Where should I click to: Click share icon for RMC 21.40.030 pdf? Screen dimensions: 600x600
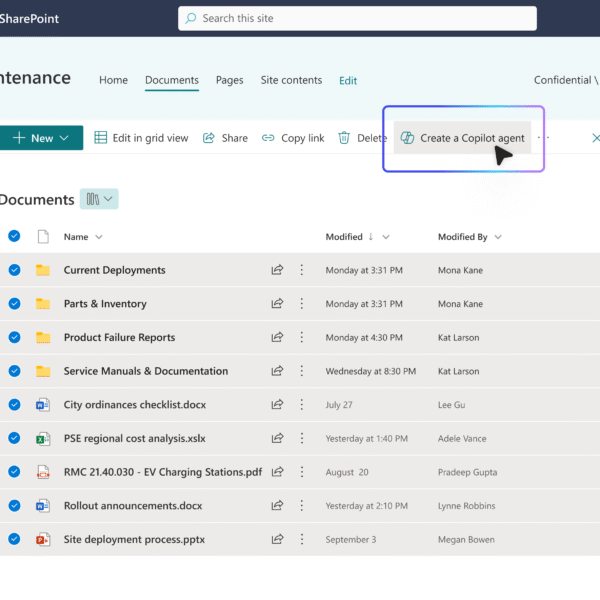[x=277, y=472]
